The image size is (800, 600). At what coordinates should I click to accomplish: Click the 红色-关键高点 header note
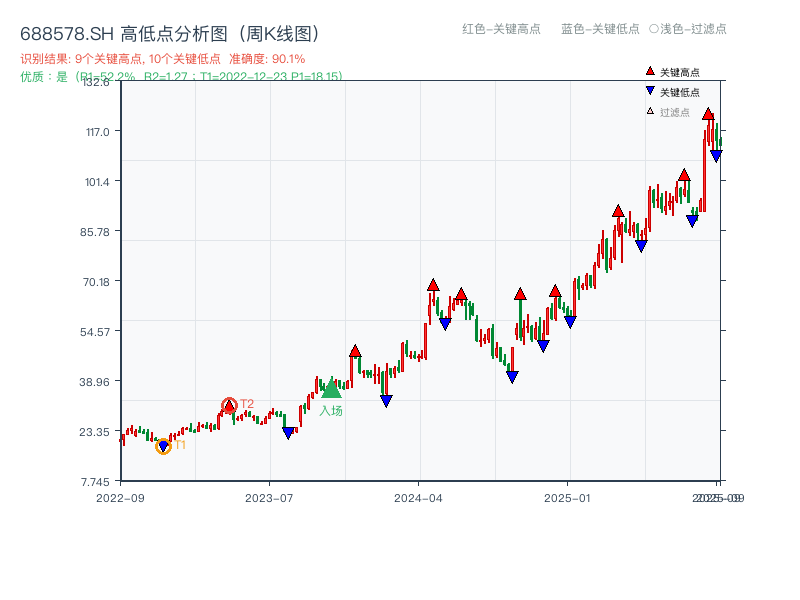click(x=501, y=29)
